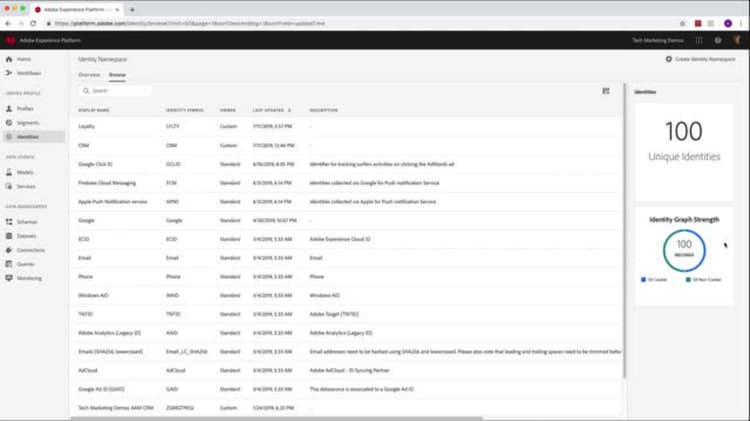Click the browser address bar URL

[189, 23]
